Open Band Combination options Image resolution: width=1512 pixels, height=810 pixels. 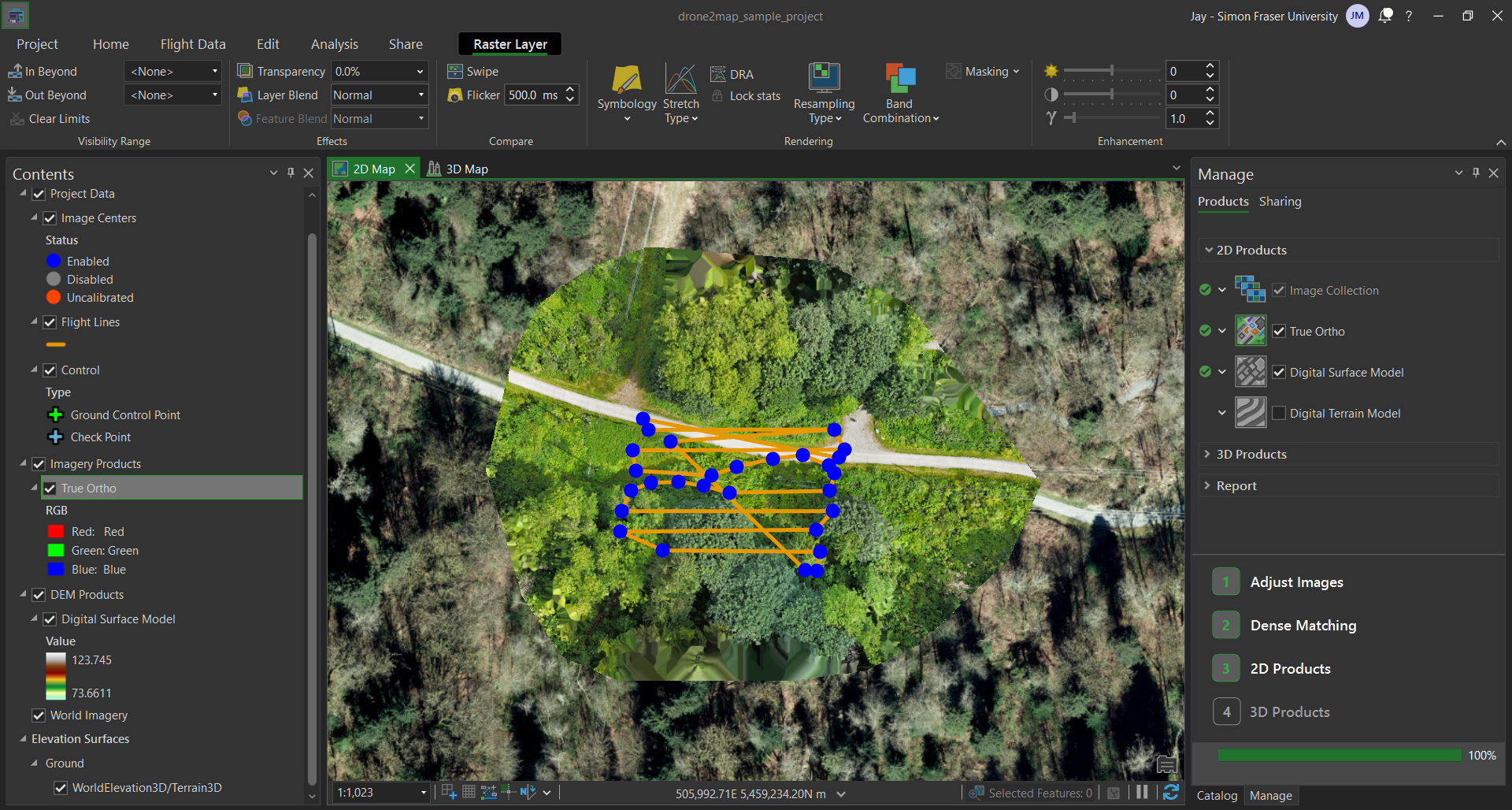click(900, 79)
